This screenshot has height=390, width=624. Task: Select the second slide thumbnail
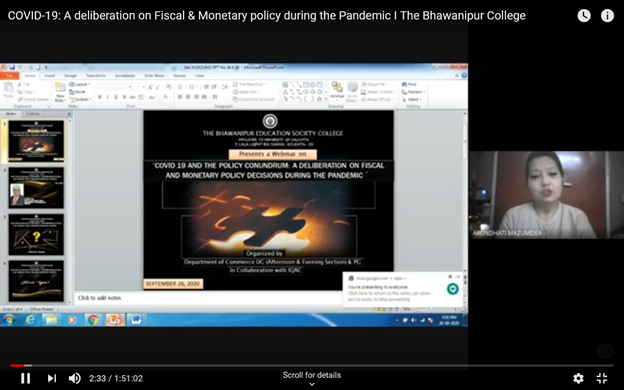[36, 188]
